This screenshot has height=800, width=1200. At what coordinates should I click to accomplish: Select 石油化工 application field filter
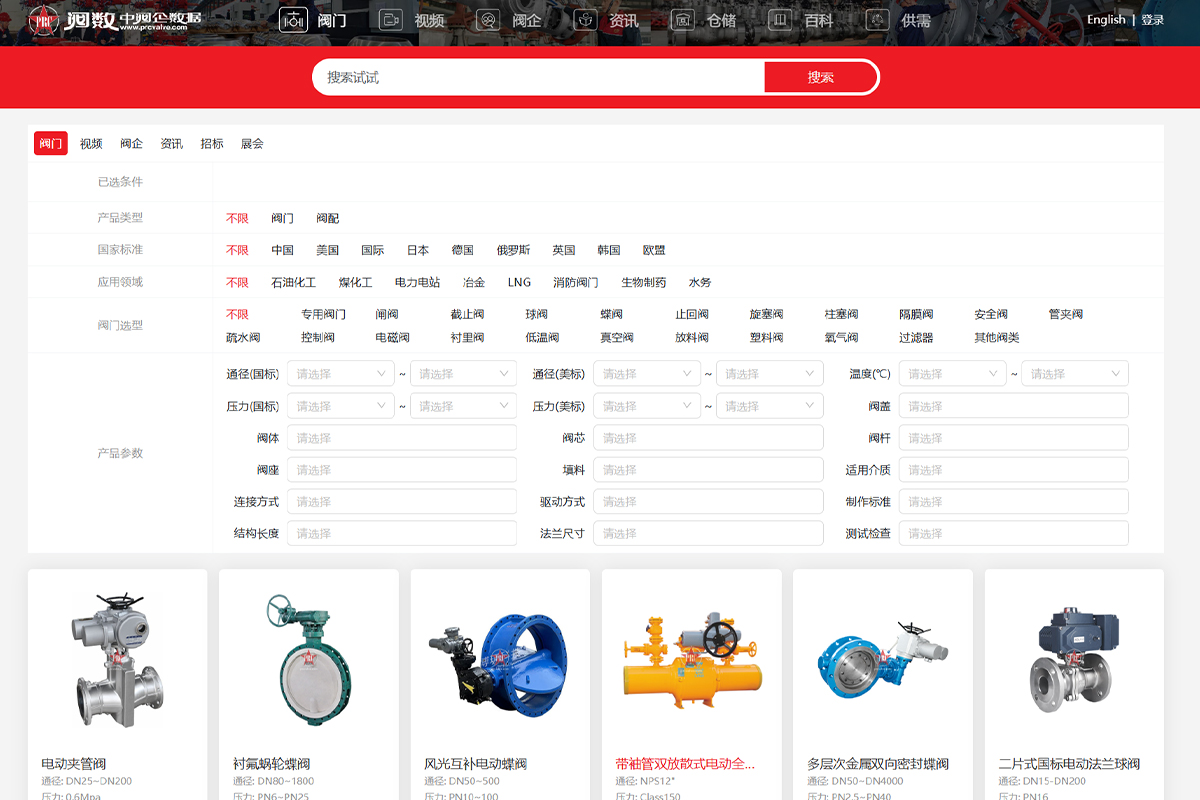(x=293, y=282)
